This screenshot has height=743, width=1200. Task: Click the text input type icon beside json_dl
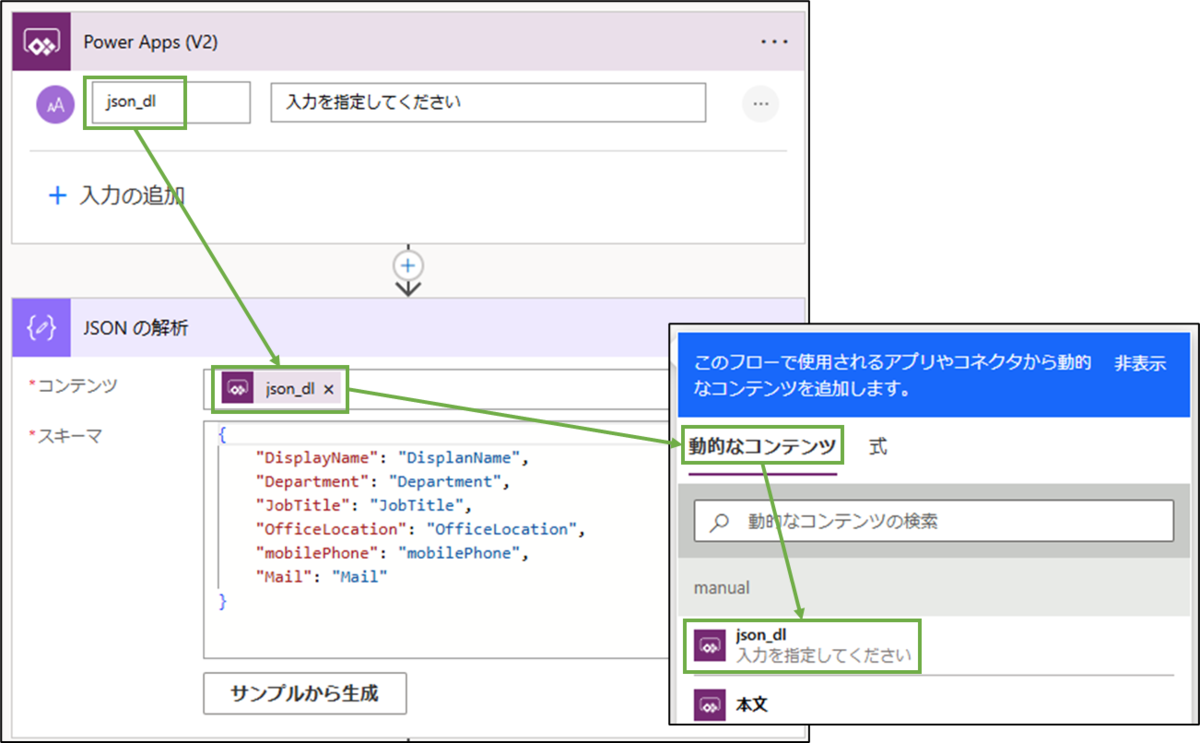tap(56, 103)
